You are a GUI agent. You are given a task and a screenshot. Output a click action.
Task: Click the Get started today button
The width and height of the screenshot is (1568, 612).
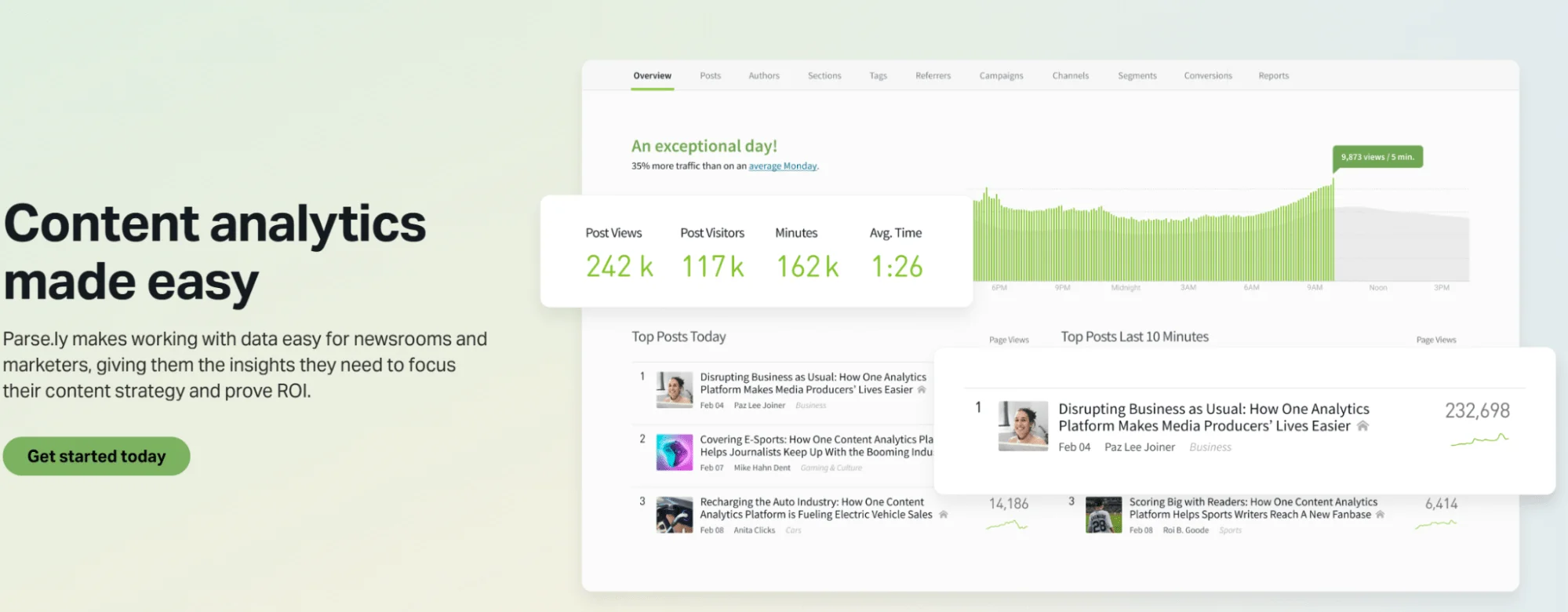click(x=96, y=456)
